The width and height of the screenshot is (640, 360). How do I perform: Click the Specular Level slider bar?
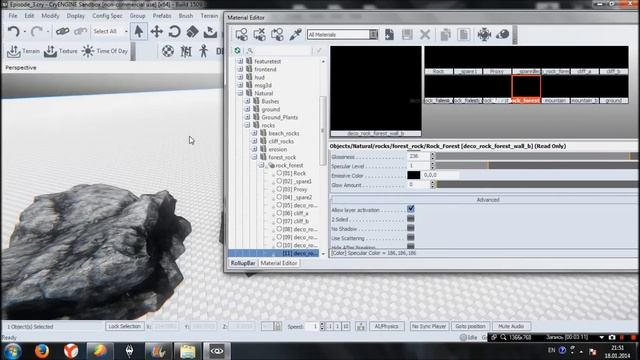click(537, 166)
